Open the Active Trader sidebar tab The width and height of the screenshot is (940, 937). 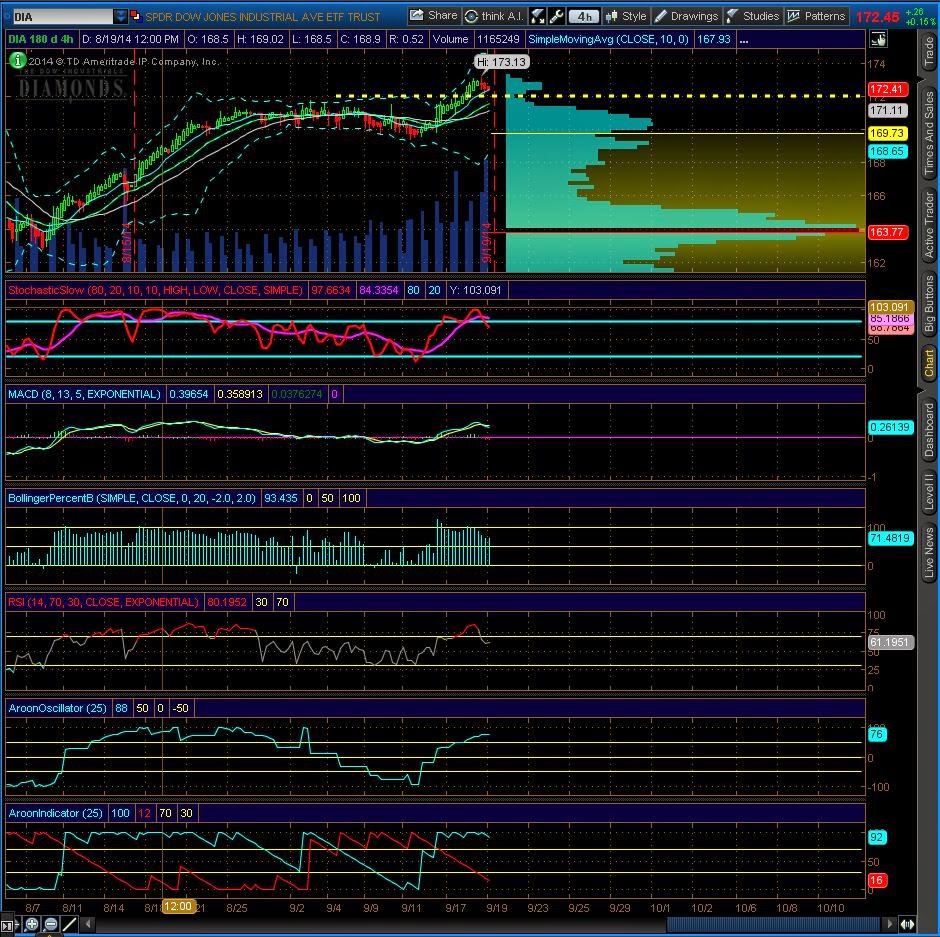(x=929, y=224)
